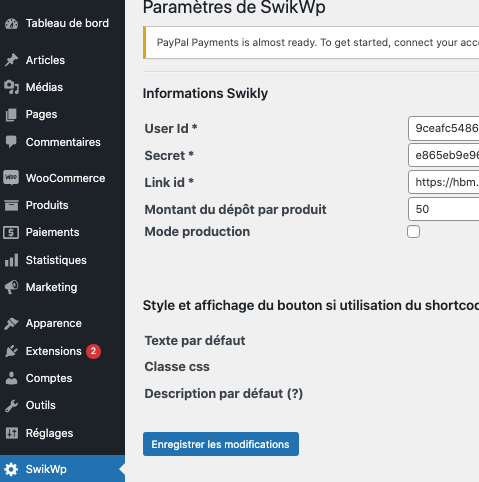Click the SwikWp gear icon
Image resolution: width=479 pixels, height=482 pixels.
tap(11, 469)
